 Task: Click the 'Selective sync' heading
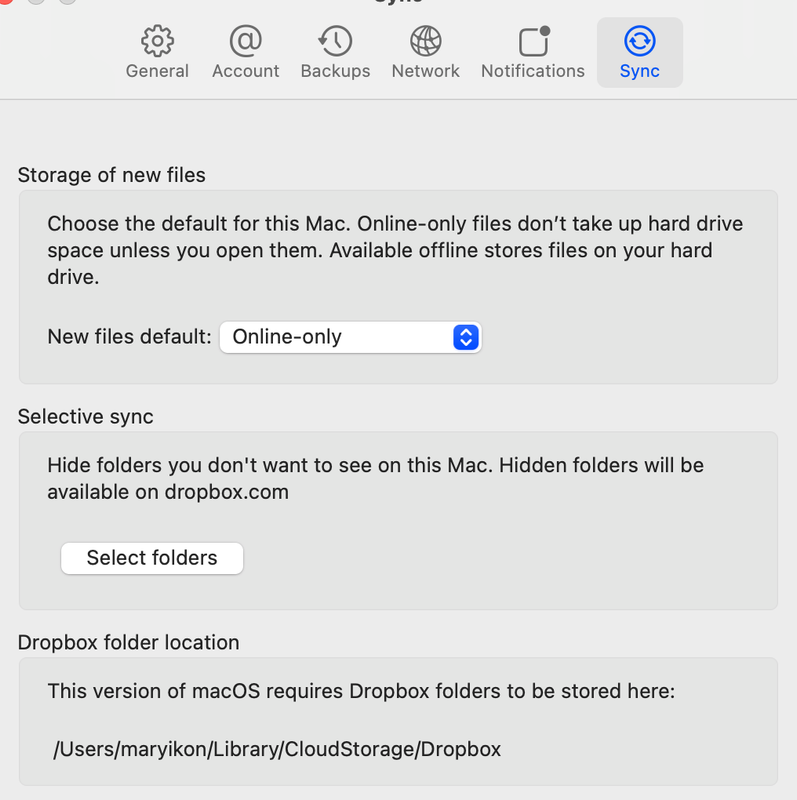pos(86,417)
